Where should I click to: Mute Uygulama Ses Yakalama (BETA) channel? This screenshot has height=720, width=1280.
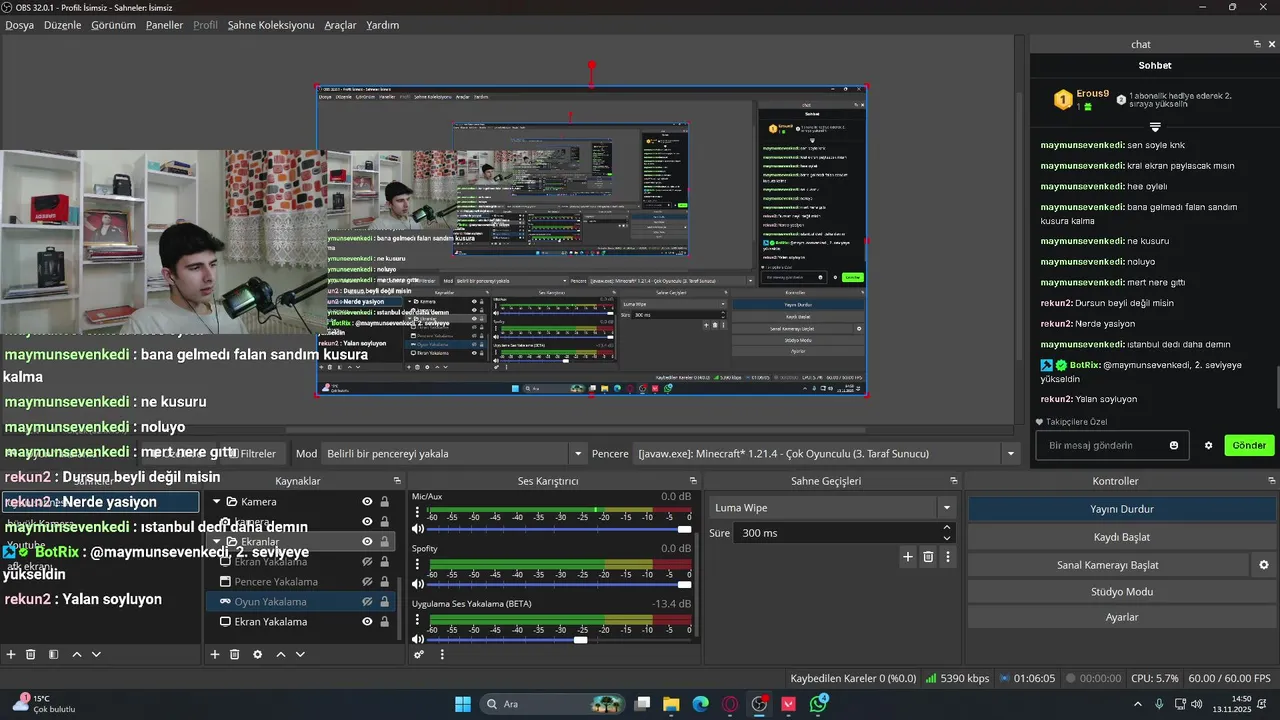click(x=419, y=639)
